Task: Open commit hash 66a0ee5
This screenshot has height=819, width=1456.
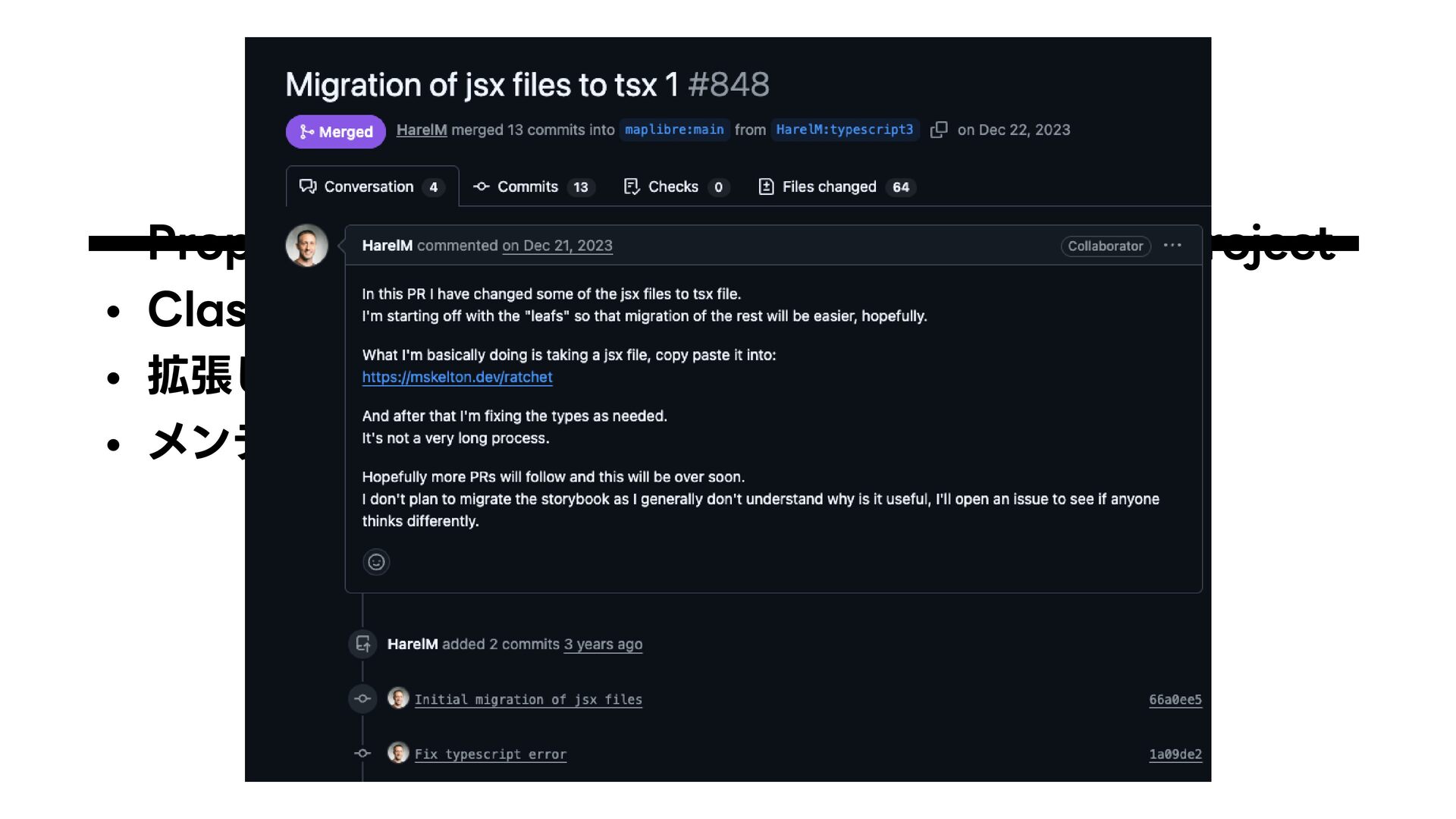Action: (1175, 699)
